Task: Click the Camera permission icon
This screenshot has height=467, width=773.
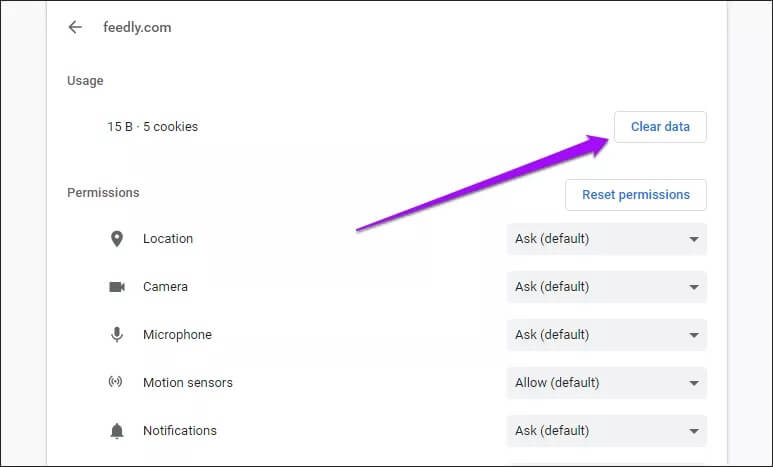Action: click(117, 287)
